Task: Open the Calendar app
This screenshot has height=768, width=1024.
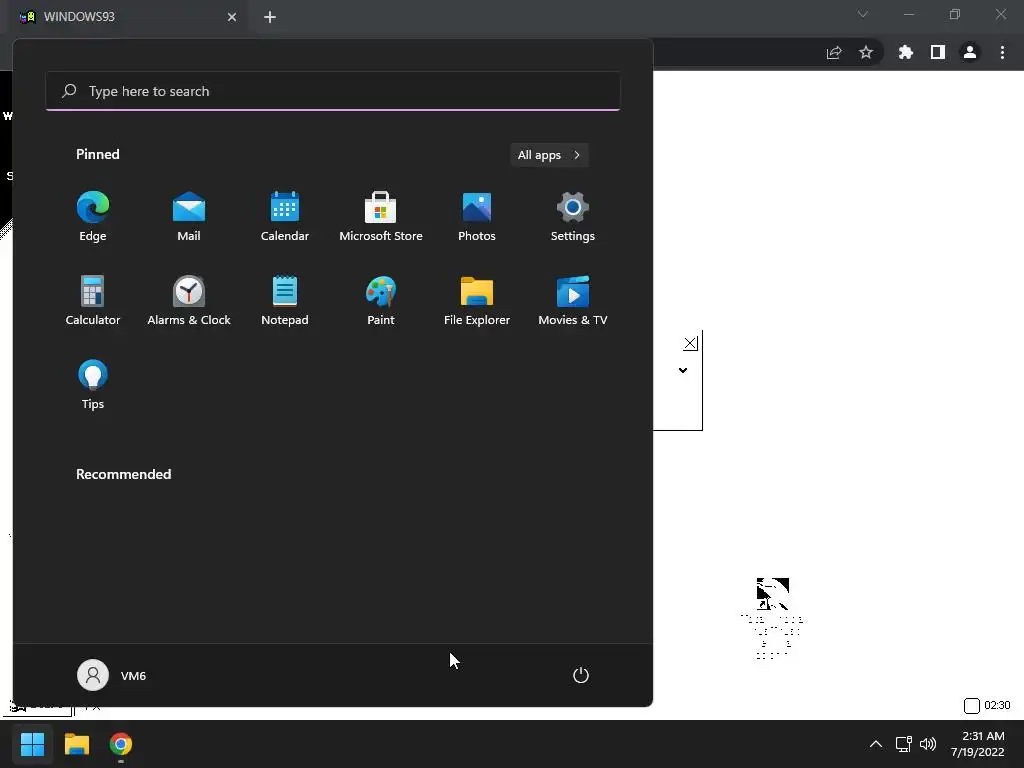Action: (x=285, y=216)
